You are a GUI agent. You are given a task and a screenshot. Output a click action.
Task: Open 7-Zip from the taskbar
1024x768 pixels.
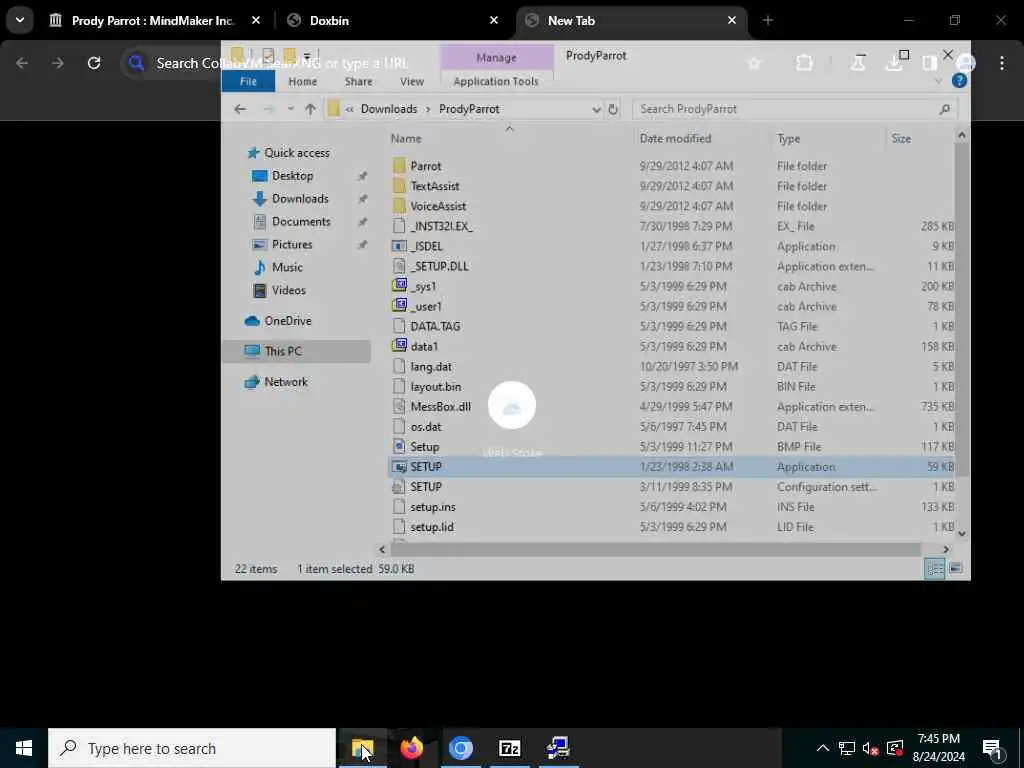(509, 748)
